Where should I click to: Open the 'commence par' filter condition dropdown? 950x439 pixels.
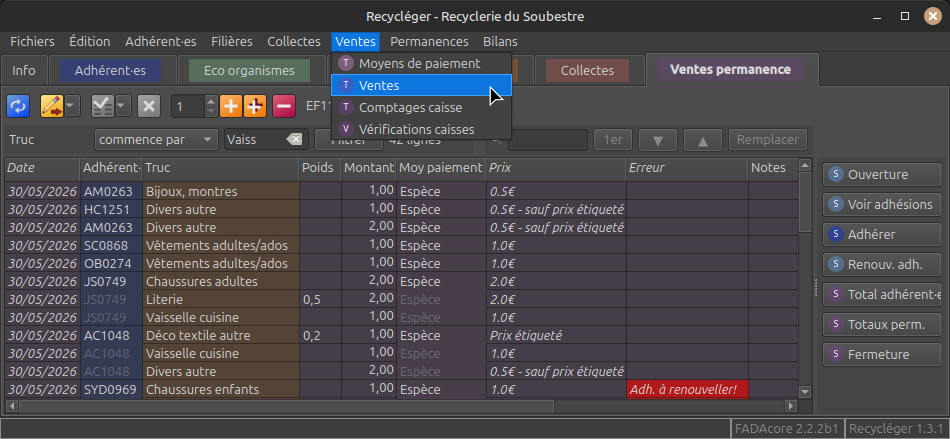click(156, 140)
